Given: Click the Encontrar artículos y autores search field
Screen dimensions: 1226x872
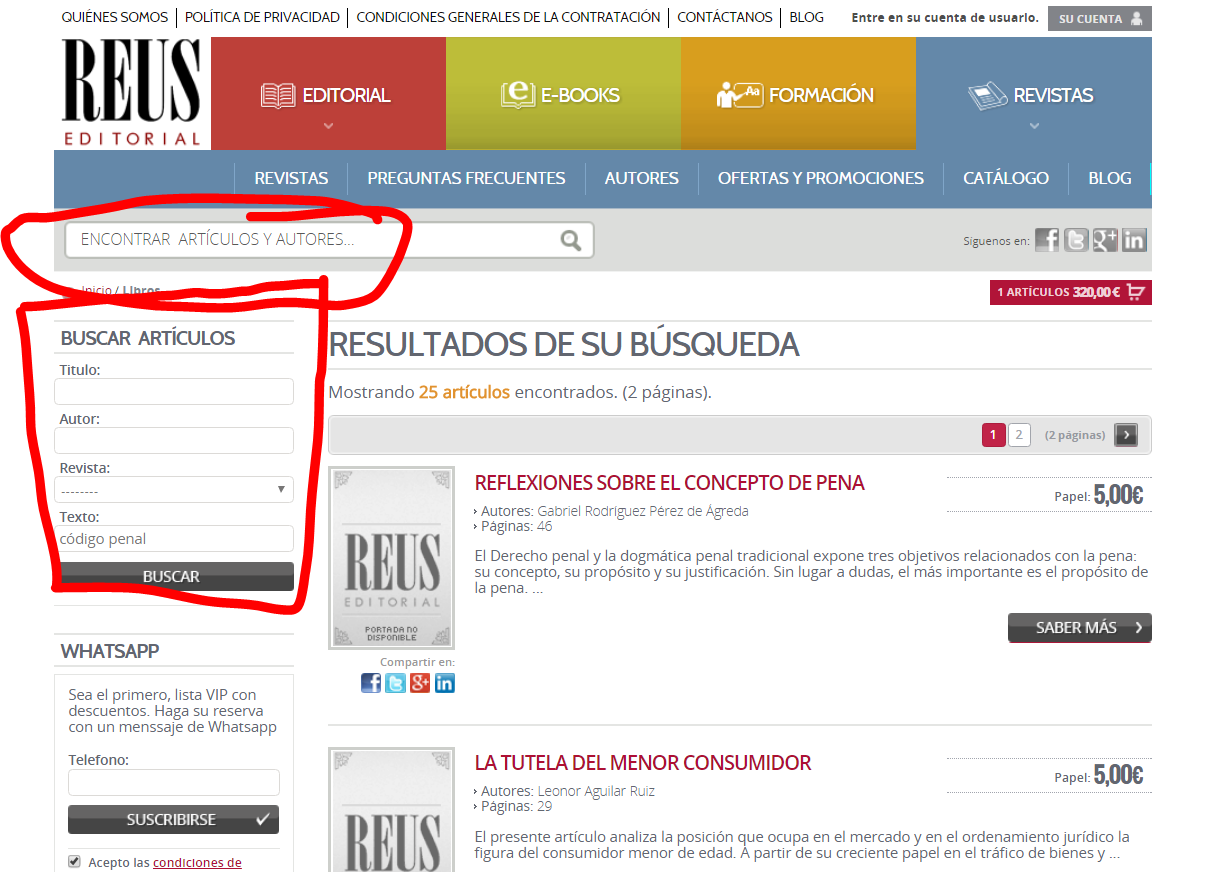Looking at the screenshot, I should click(x=329, y=240).
